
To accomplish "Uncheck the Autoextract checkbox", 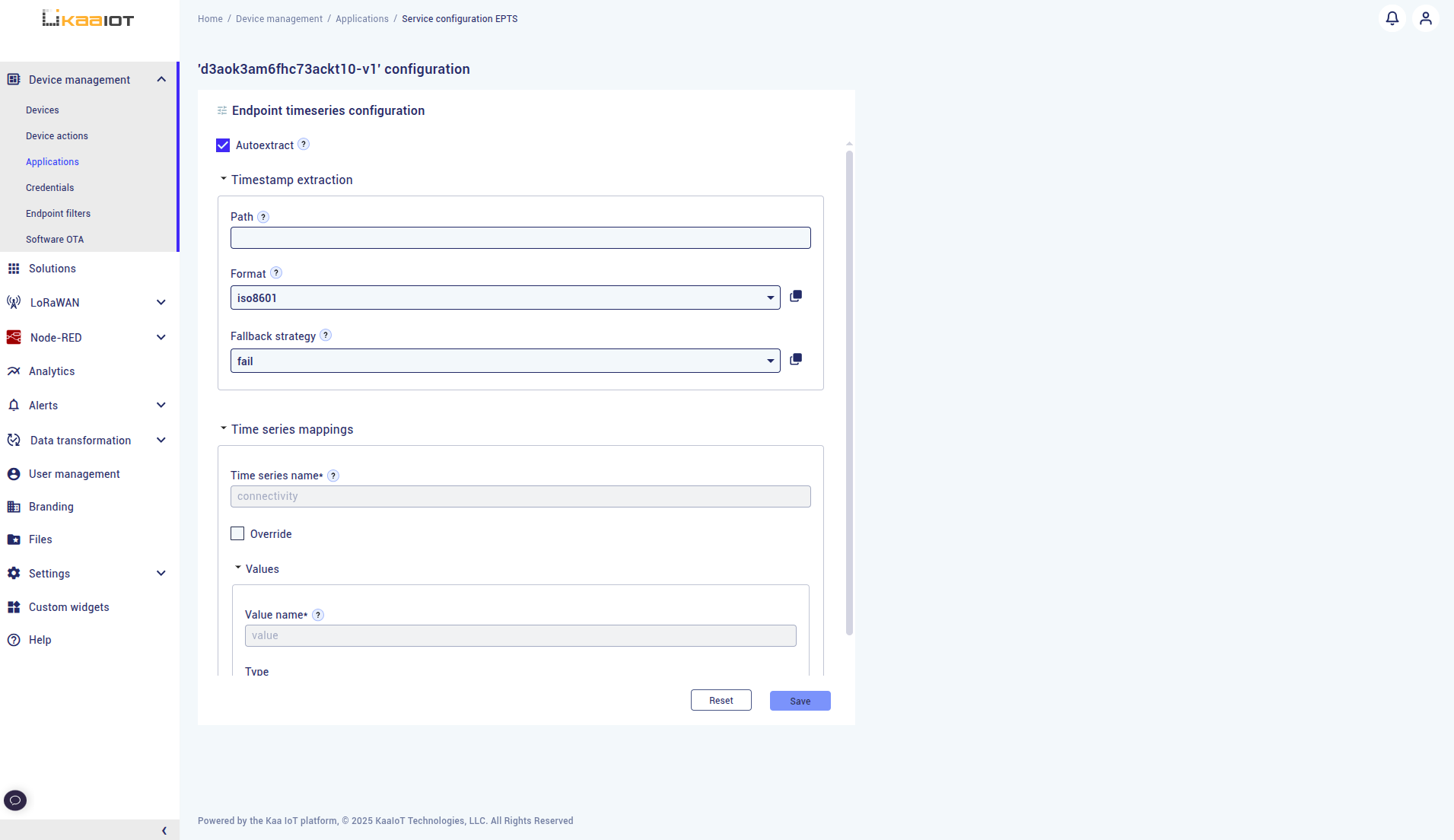I will (222, 145).
